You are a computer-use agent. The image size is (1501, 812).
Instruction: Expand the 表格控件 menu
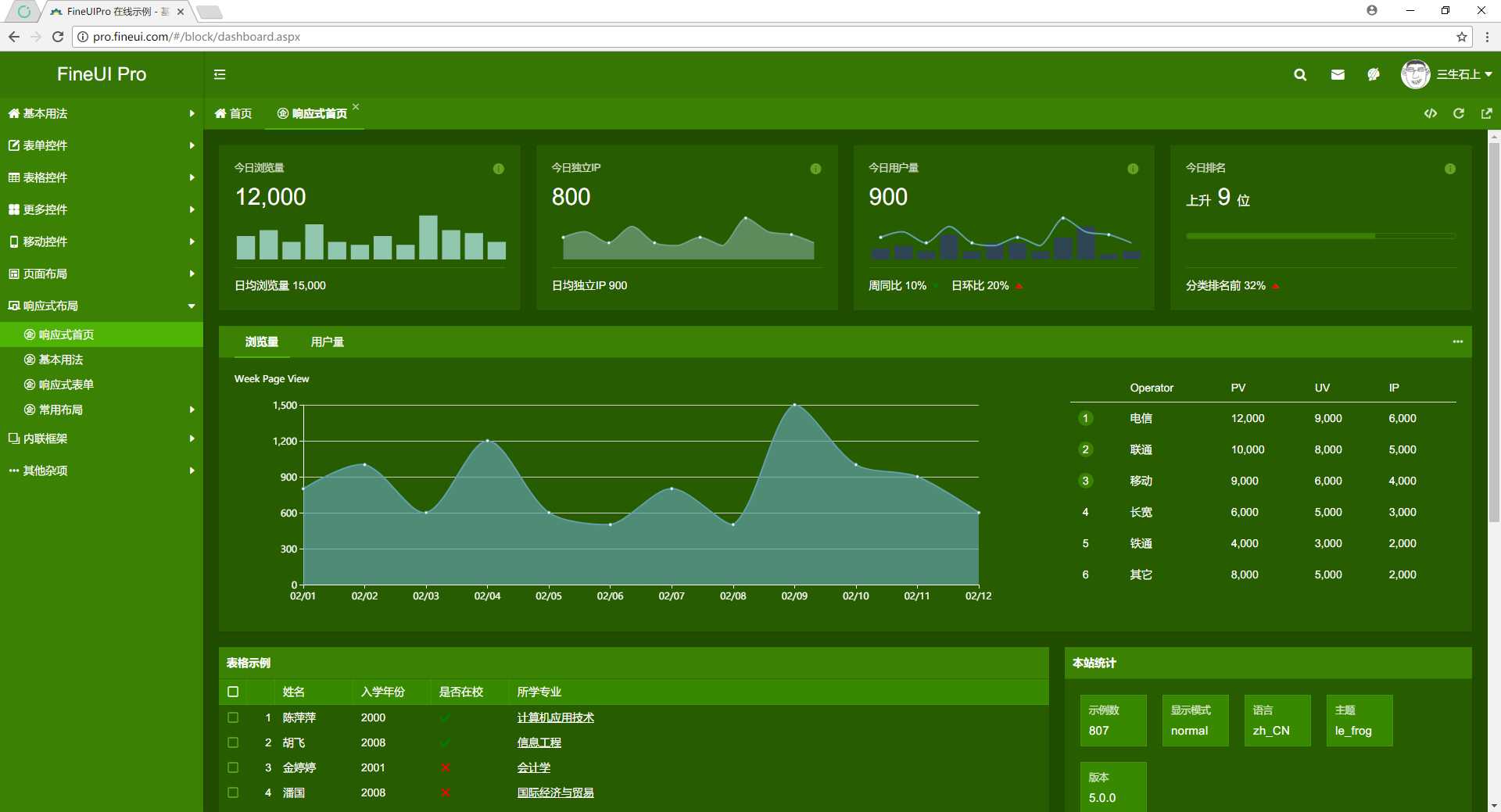click(x=102, y=177)
